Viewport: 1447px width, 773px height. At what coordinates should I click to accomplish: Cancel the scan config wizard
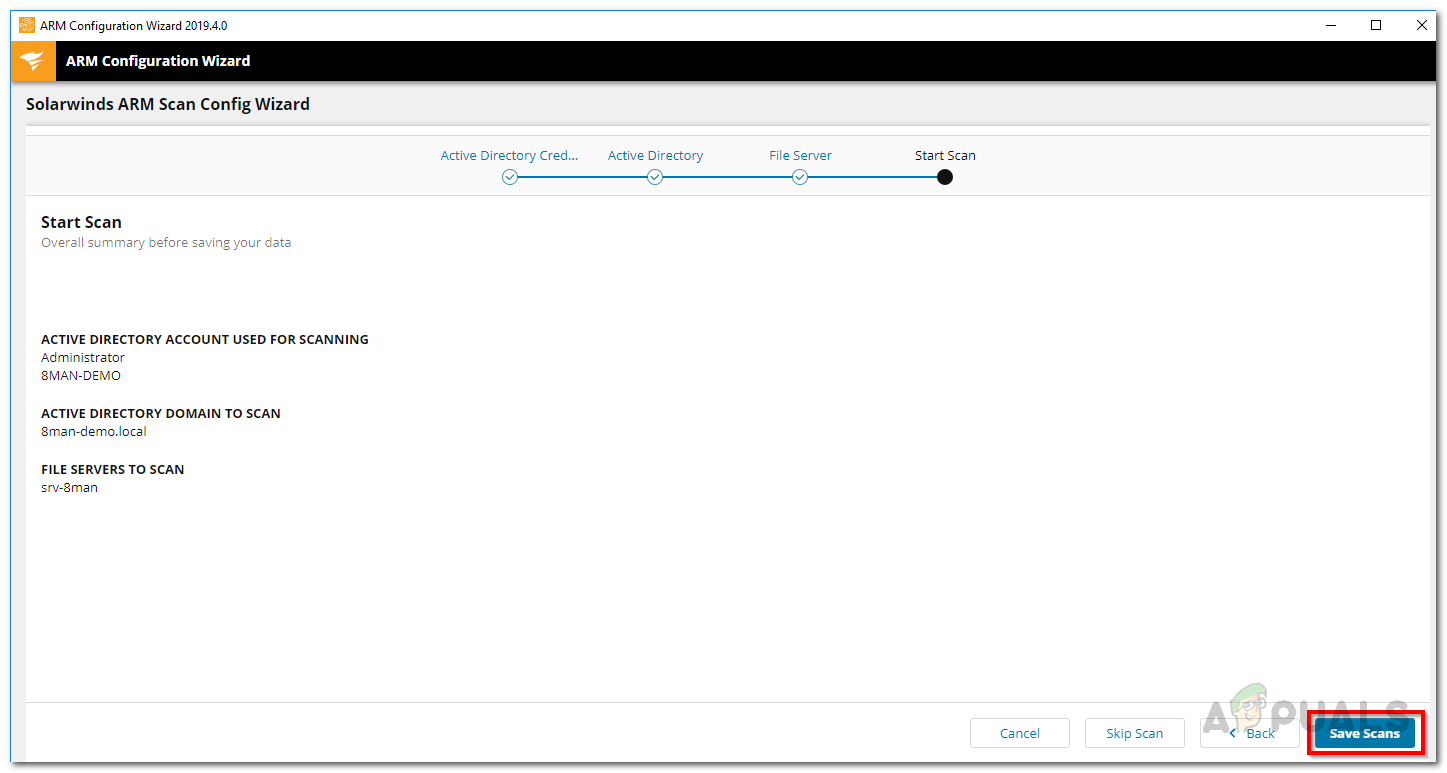(1020, 733)
